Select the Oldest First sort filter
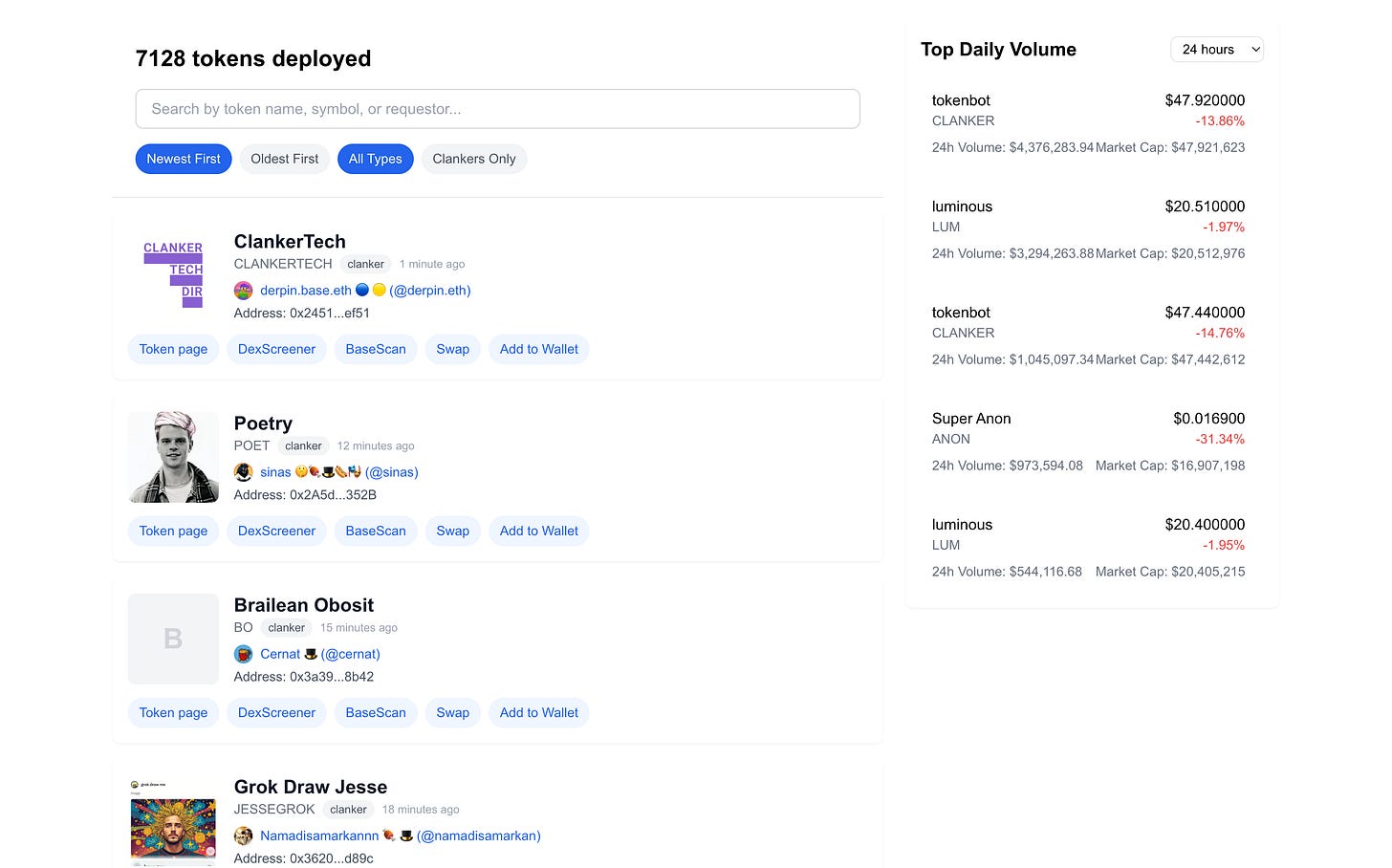This screenshot has width=1392, height=868. 285,159
